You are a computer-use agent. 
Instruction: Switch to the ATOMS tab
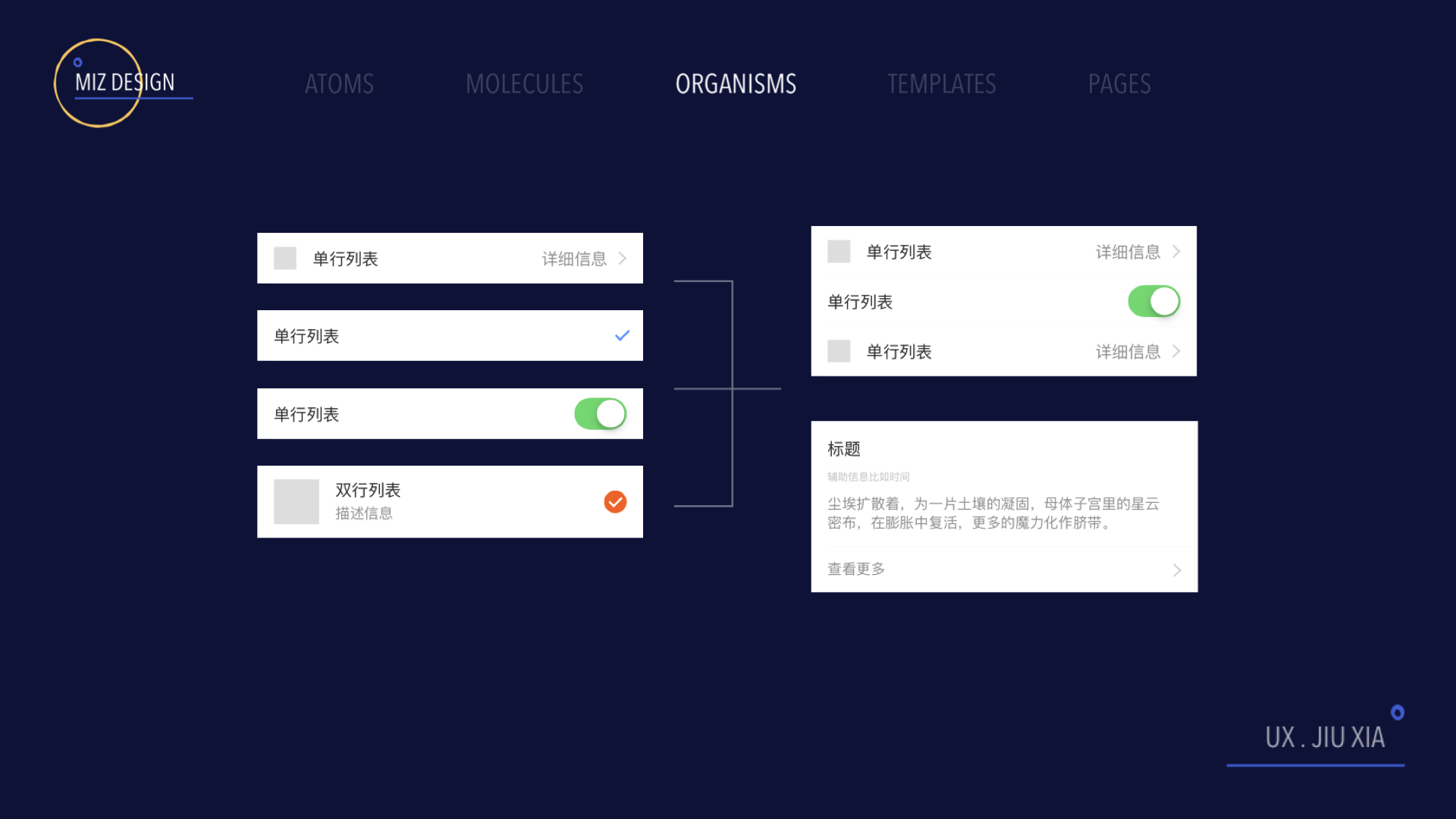point(339,83)
